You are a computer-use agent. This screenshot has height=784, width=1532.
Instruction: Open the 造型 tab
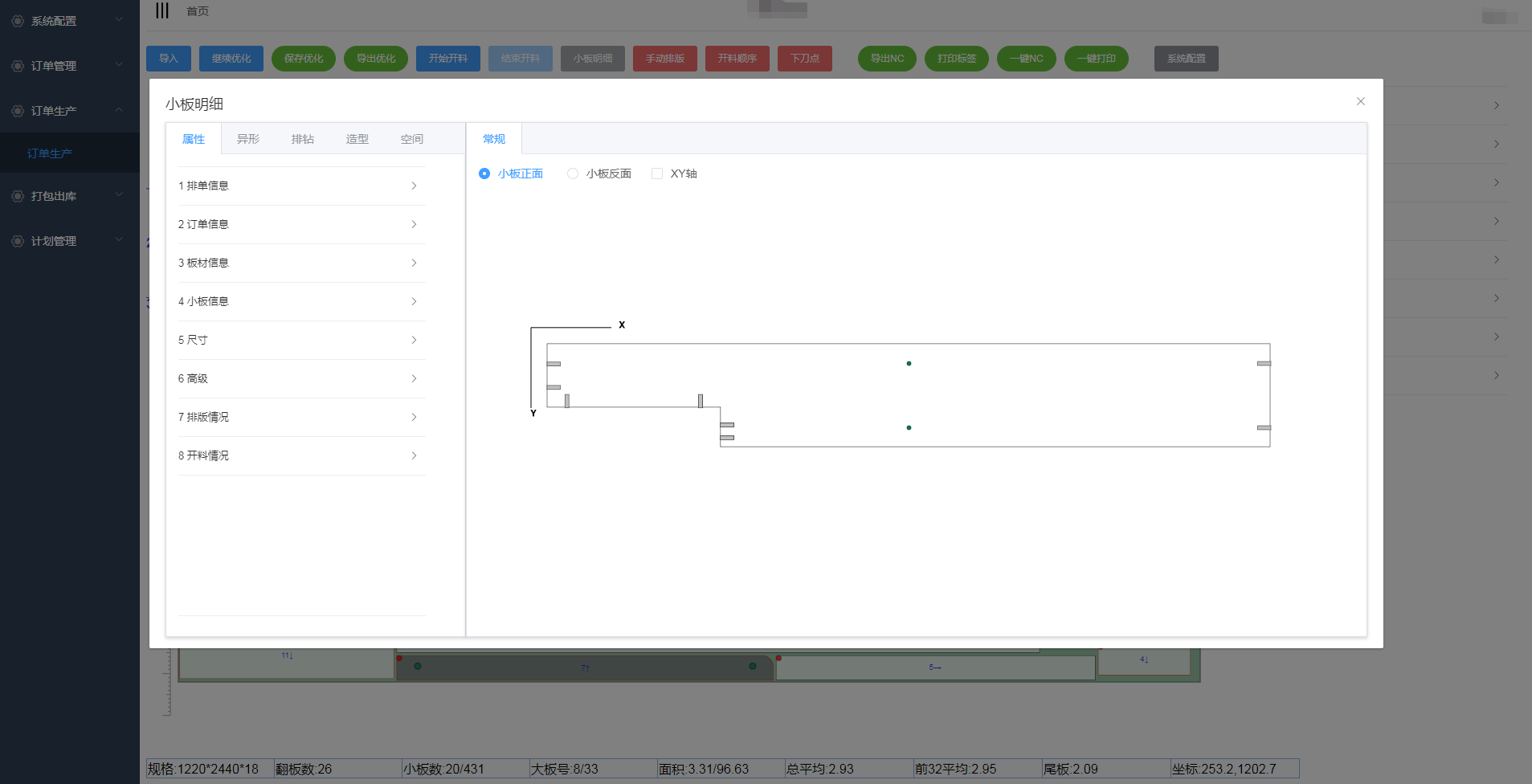(x=357, y=139)
